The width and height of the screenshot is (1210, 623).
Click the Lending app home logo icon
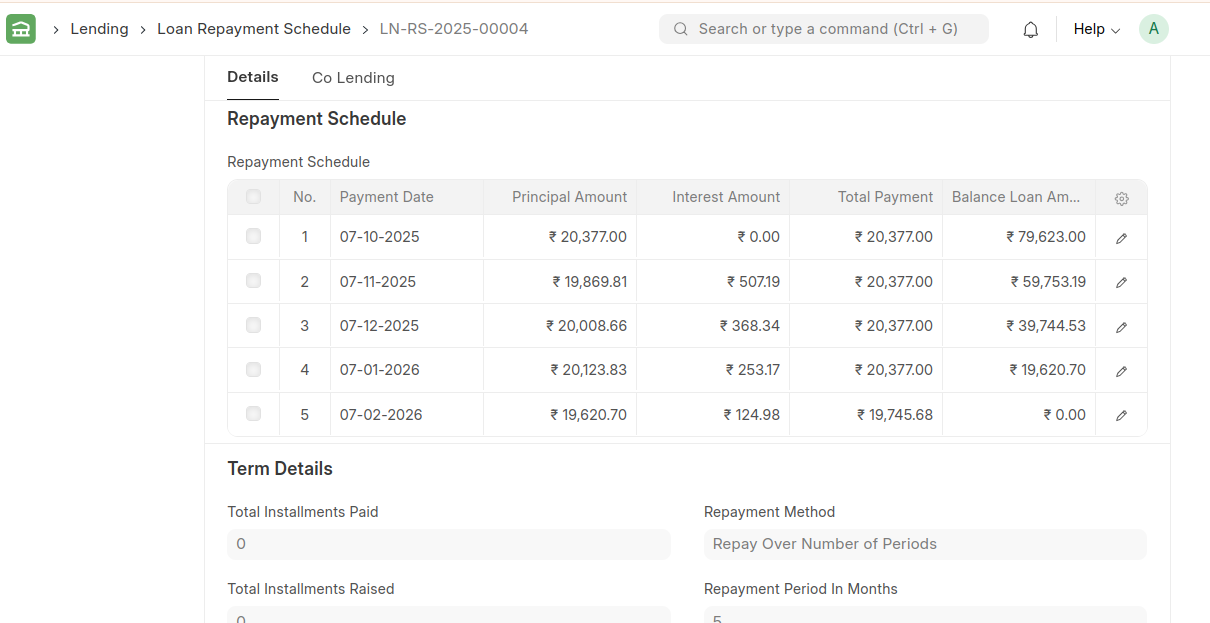pos(21,29)
